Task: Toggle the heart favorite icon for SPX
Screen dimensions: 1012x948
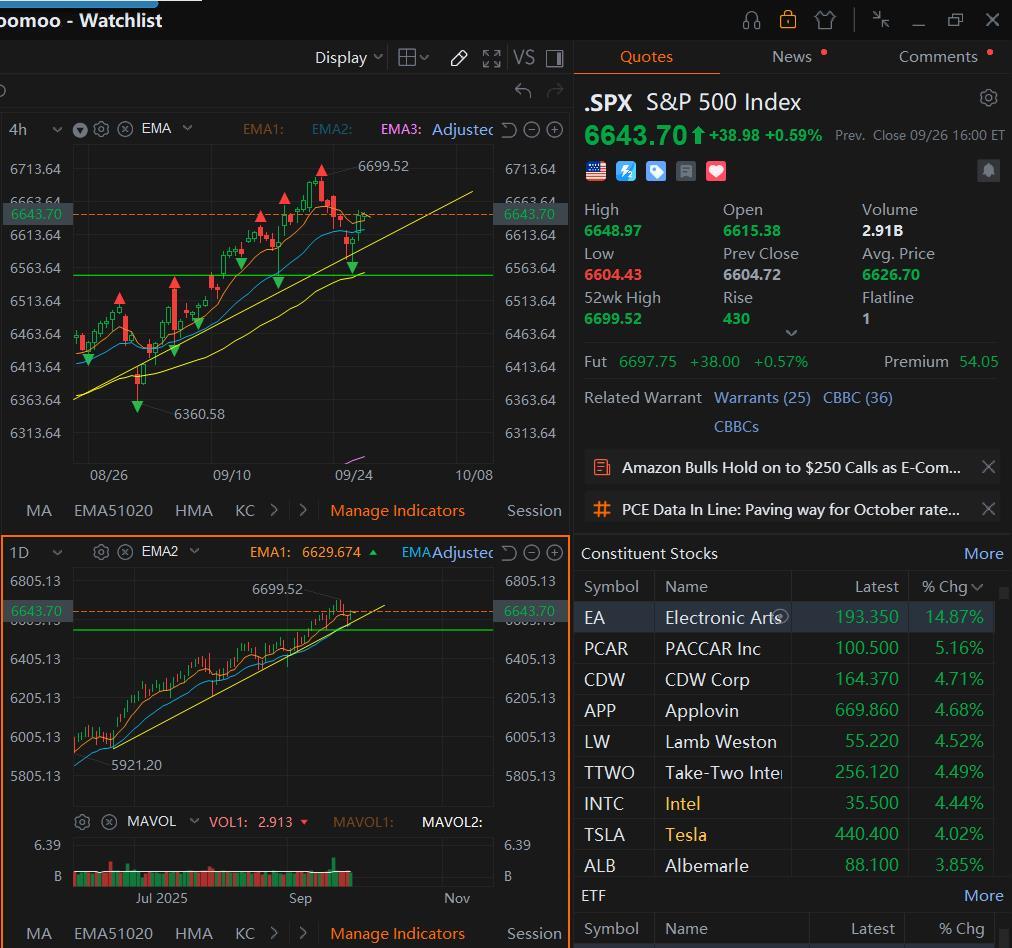Action: (715, 171)
